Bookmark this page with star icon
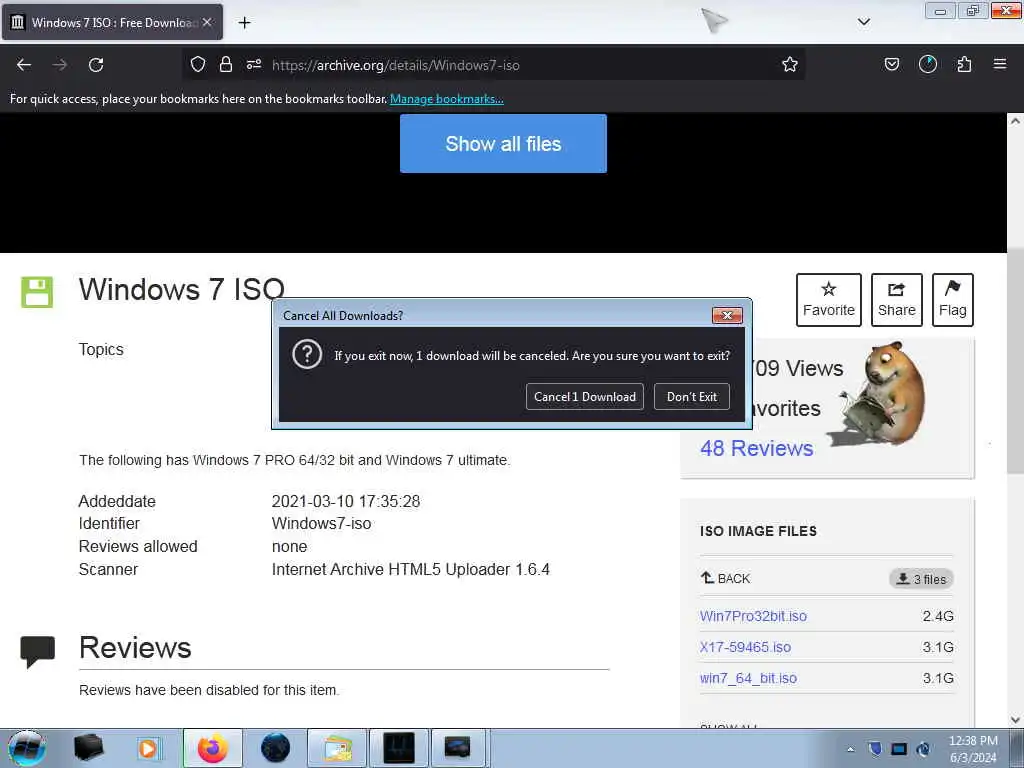Image resolution: width=1024 pixels, height=768 pixels. pyautogui.click(x=790, y=64)
